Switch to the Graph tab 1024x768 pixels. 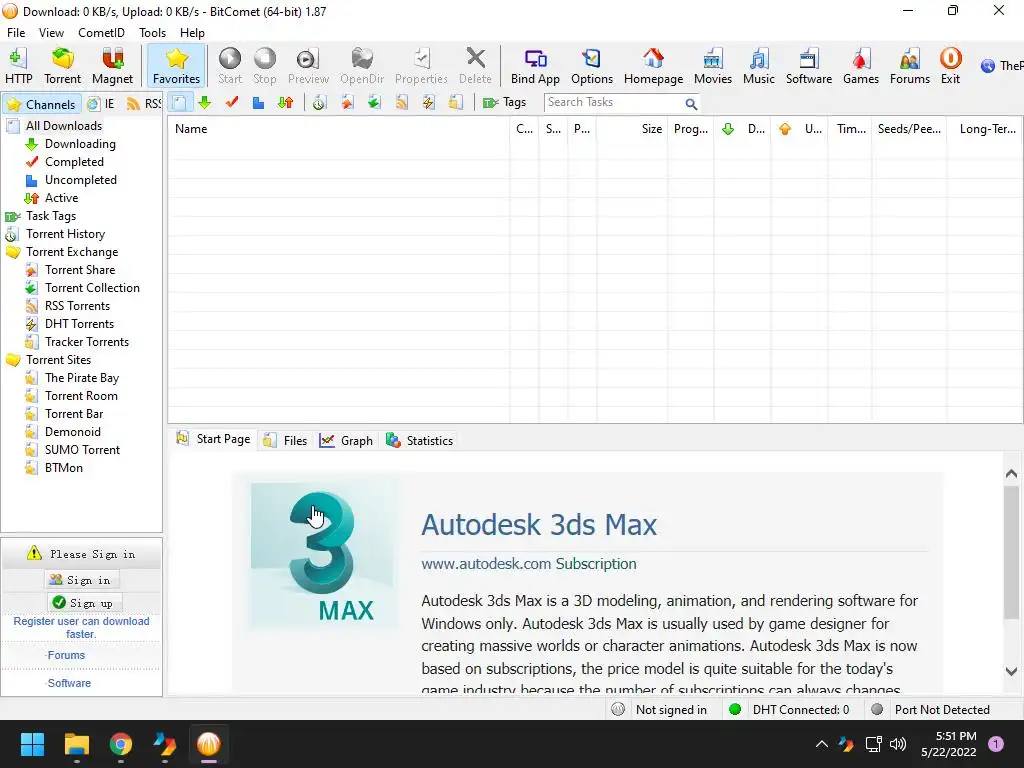pyautogui.click(x=346, y=441)
